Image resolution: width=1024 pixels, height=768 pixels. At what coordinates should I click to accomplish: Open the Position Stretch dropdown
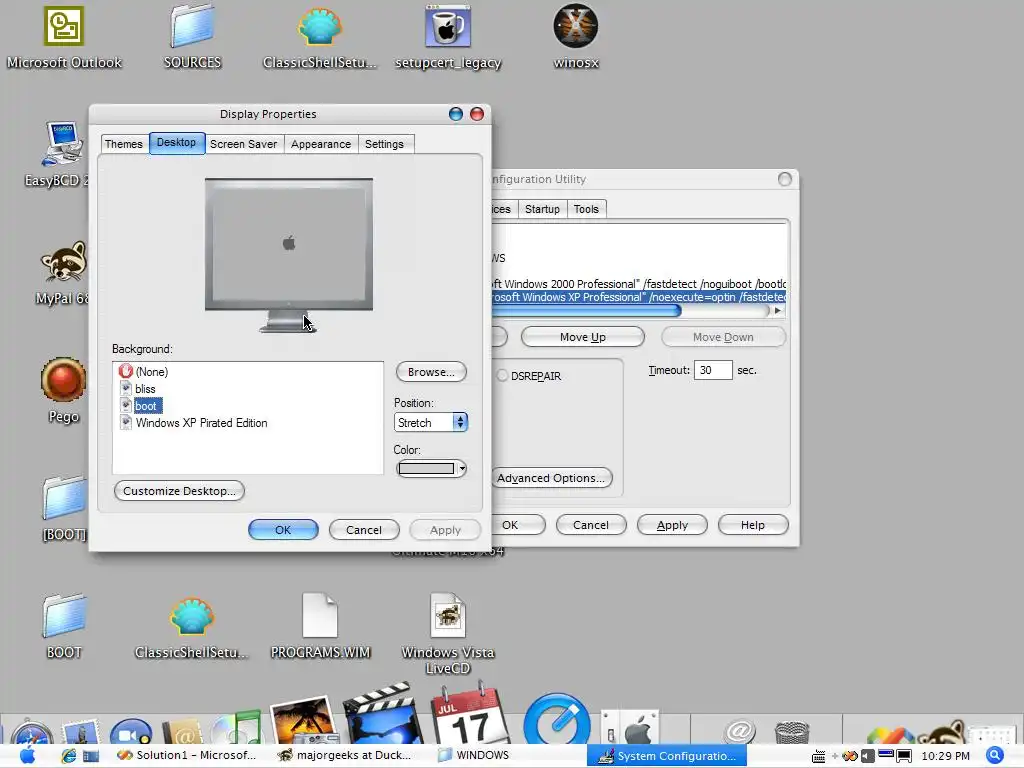click(x=431, y=423)
